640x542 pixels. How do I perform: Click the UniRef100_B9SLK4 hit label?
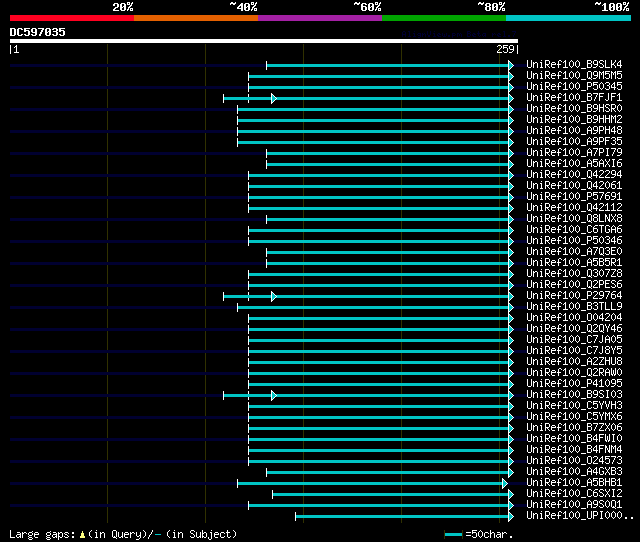[x=574, y=64]
